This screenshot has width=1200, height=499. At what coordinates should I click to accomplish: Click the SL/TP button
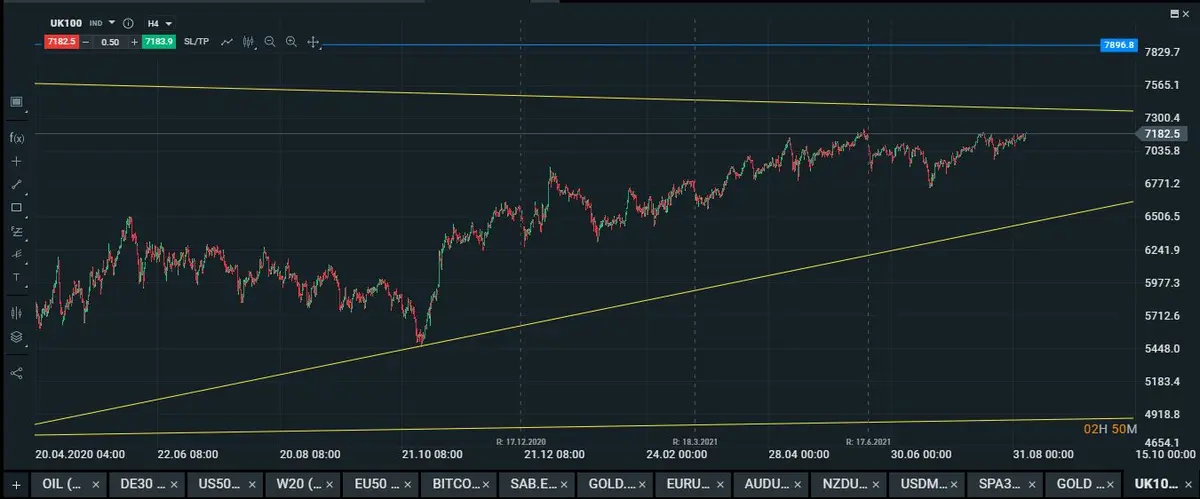click(x=197, y=42)
